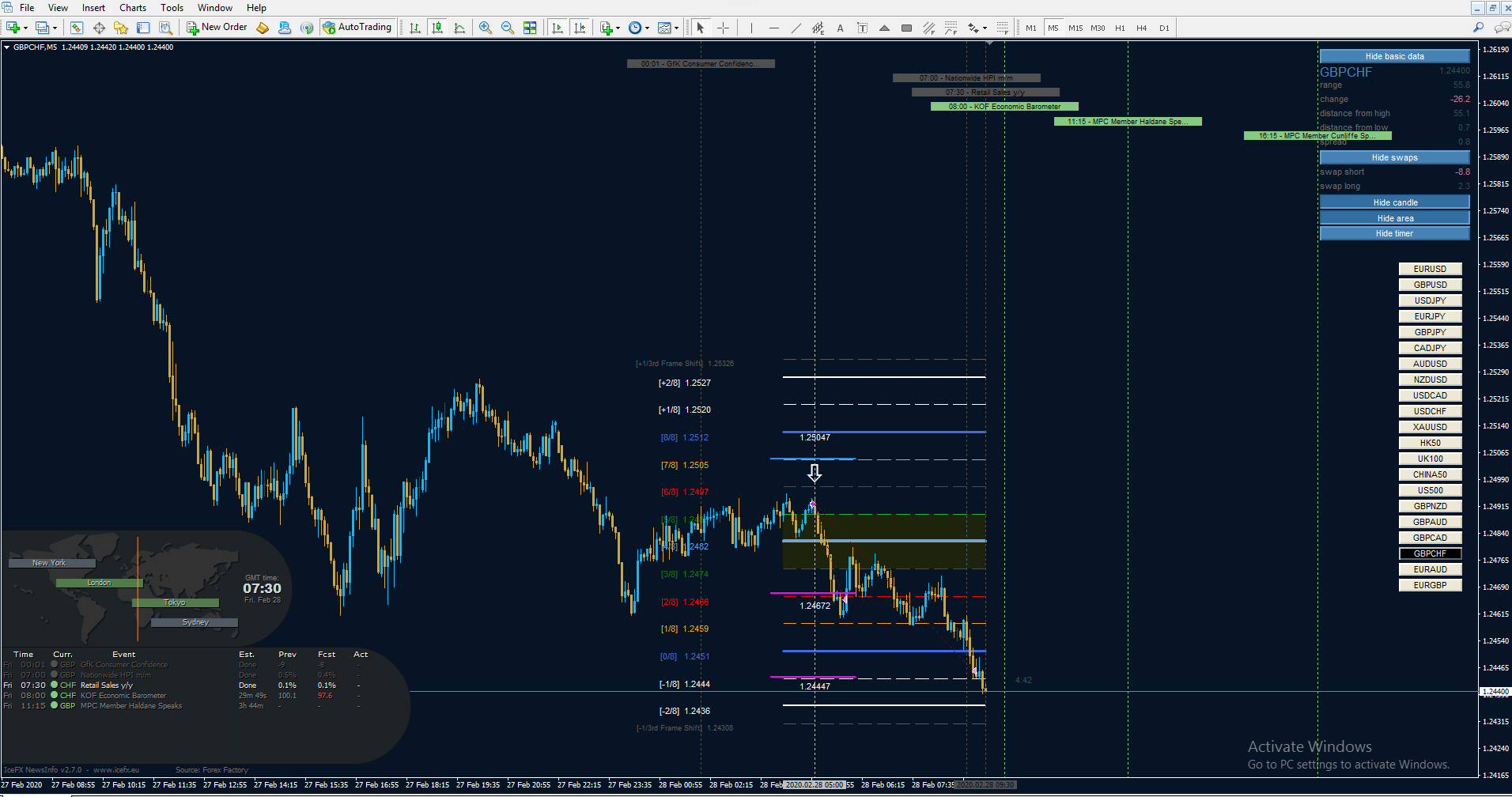Zoom out on the chart

(508, 28)
